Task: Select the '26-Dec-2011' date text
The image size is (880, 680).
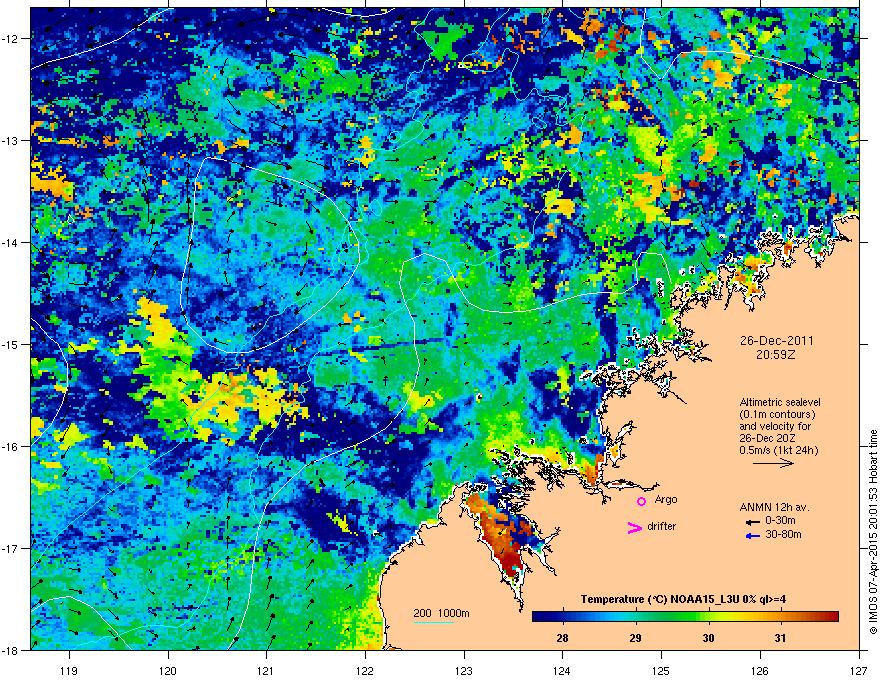Action: click(x=776, y=341)
